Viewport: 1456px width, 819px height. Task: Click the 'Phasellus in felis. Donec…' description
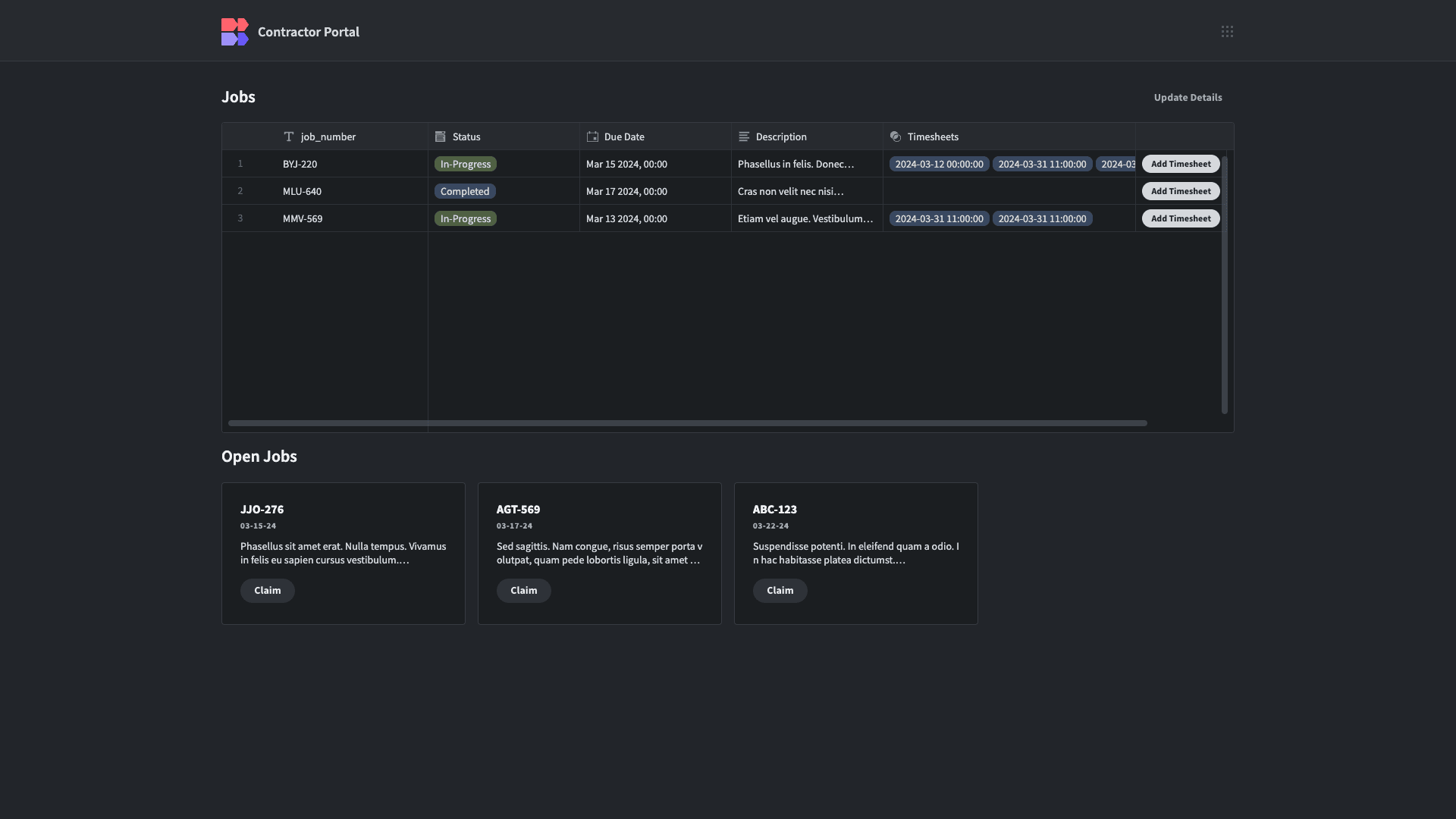(x=795, y=164)
